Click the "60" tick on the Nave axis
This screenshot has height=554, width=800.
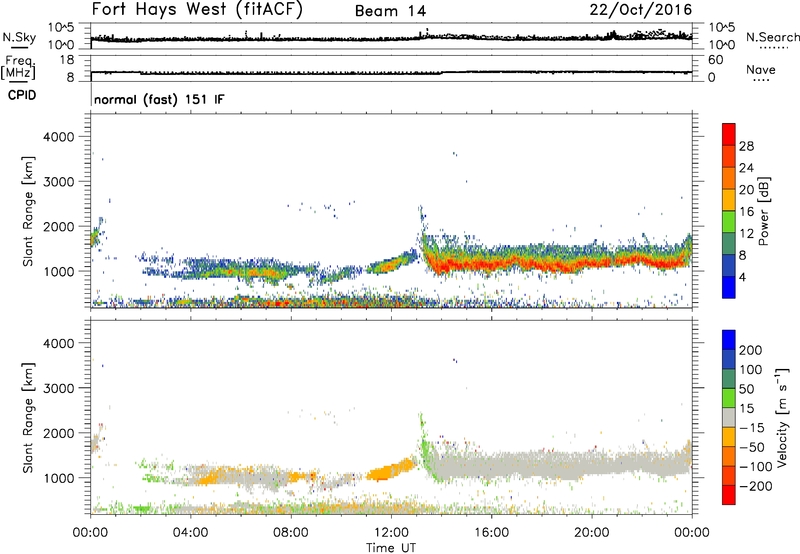(x=715, y=60)
